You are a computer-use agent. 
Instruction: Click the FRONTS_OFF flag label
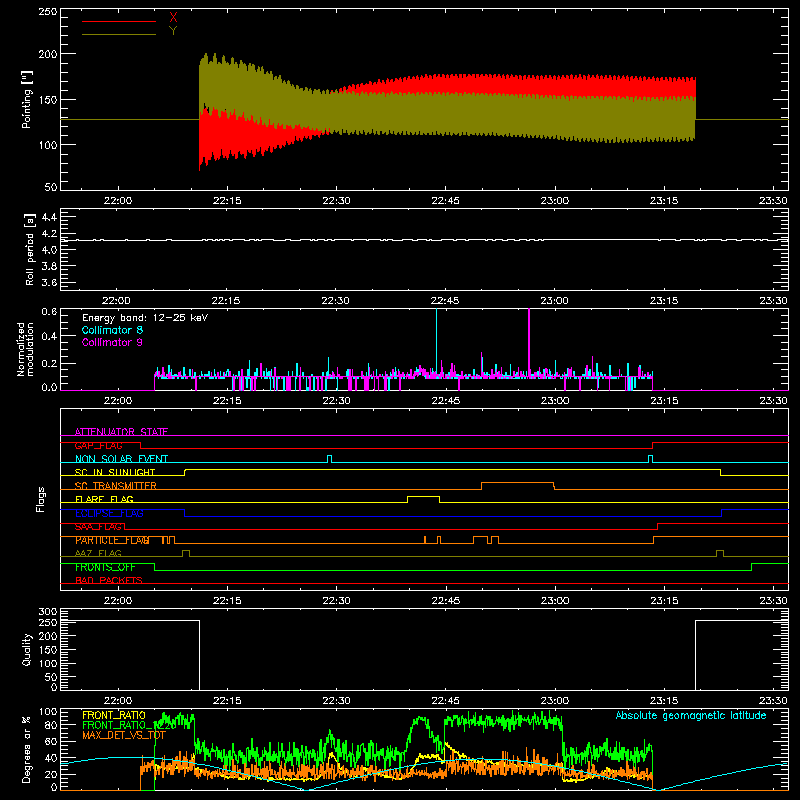(x=105, y=567)
